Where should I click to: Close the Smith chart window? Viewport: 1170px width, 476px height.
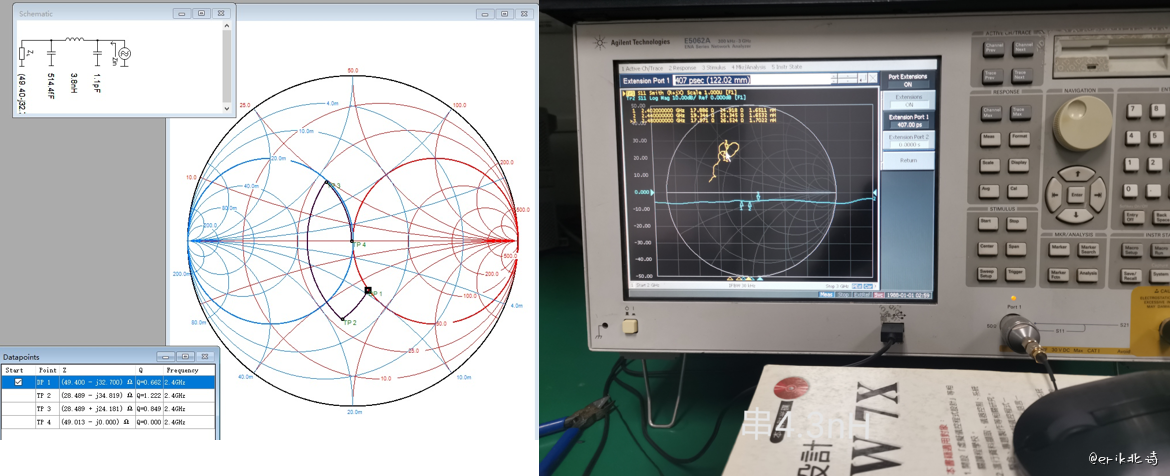tap(523, 14)
